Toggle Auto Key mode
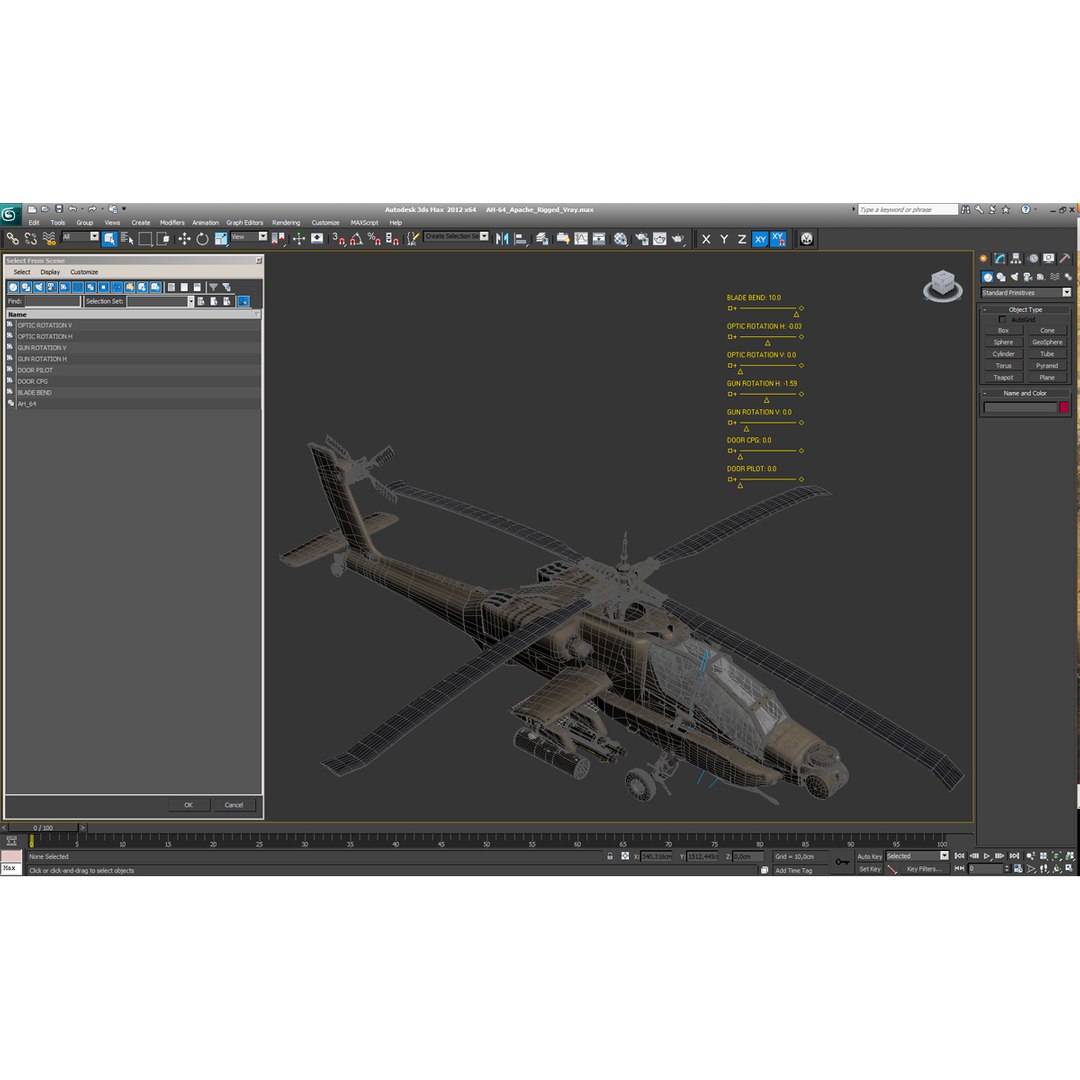The image size is (1080, 1080). [869, 856]
